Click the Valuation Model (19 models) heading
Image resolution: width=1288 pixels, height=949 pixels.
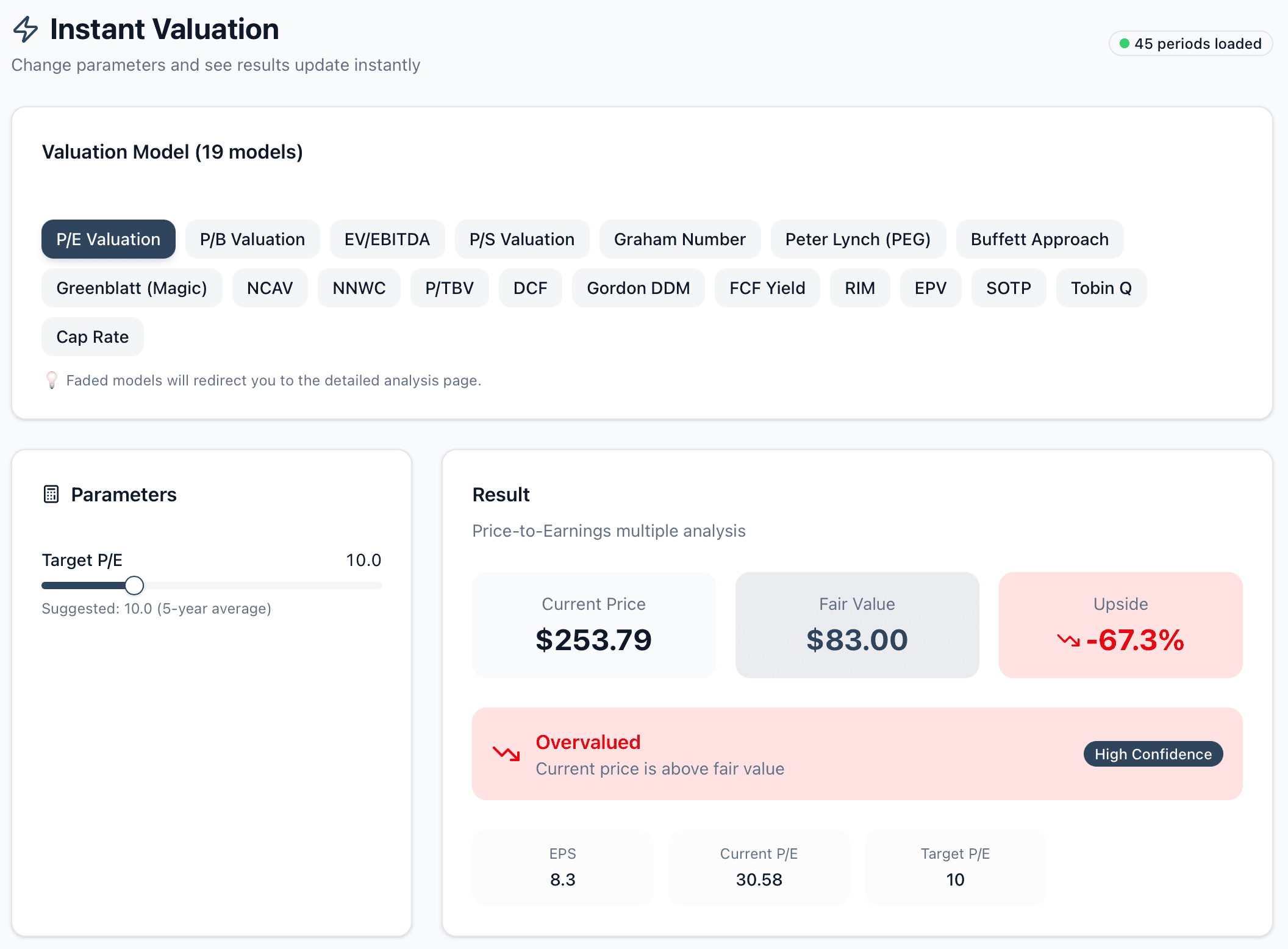[x=173, y=152]
